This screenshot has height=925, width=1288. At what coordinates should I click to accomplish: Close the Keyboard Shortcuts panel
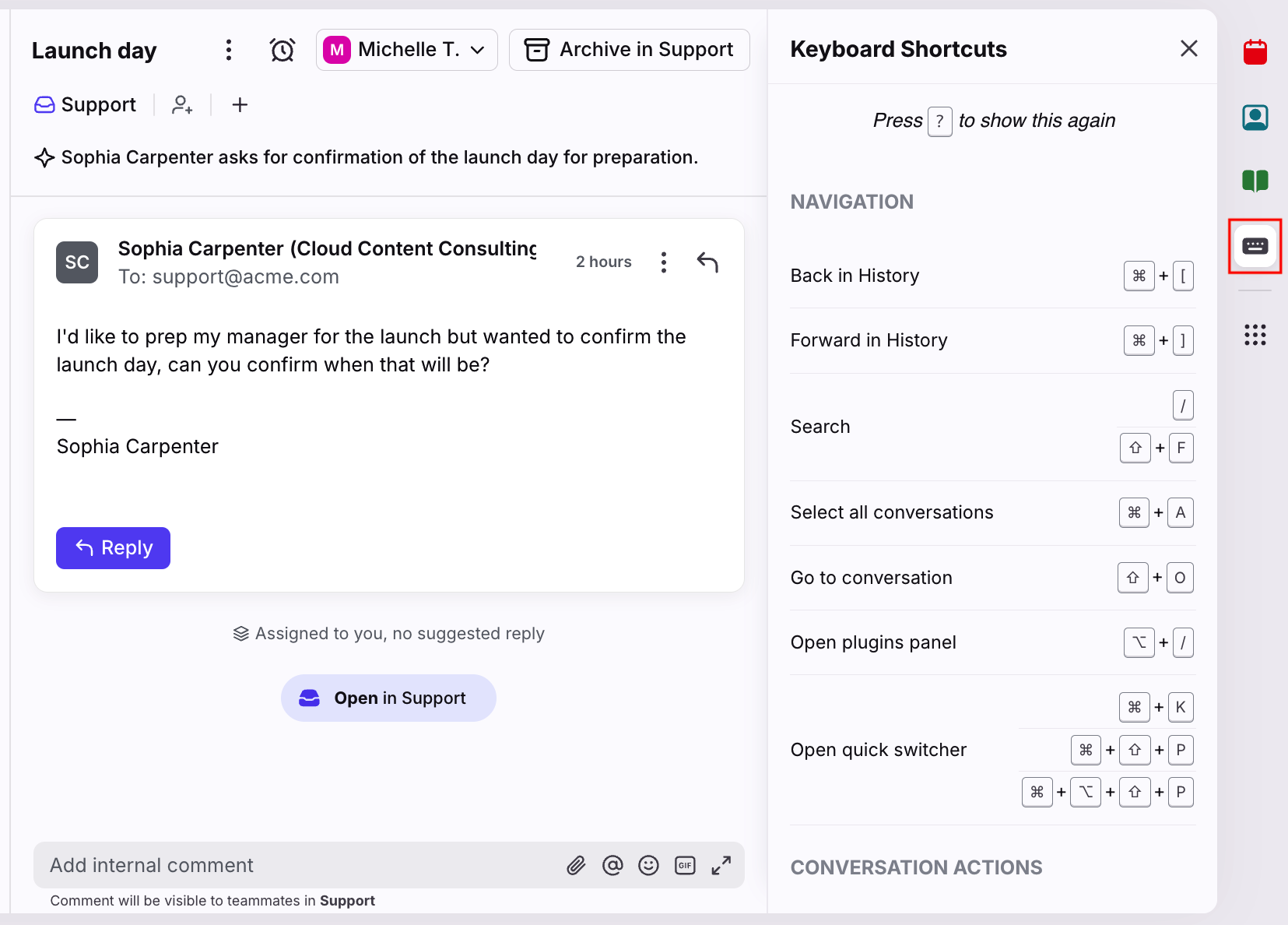1188,48
